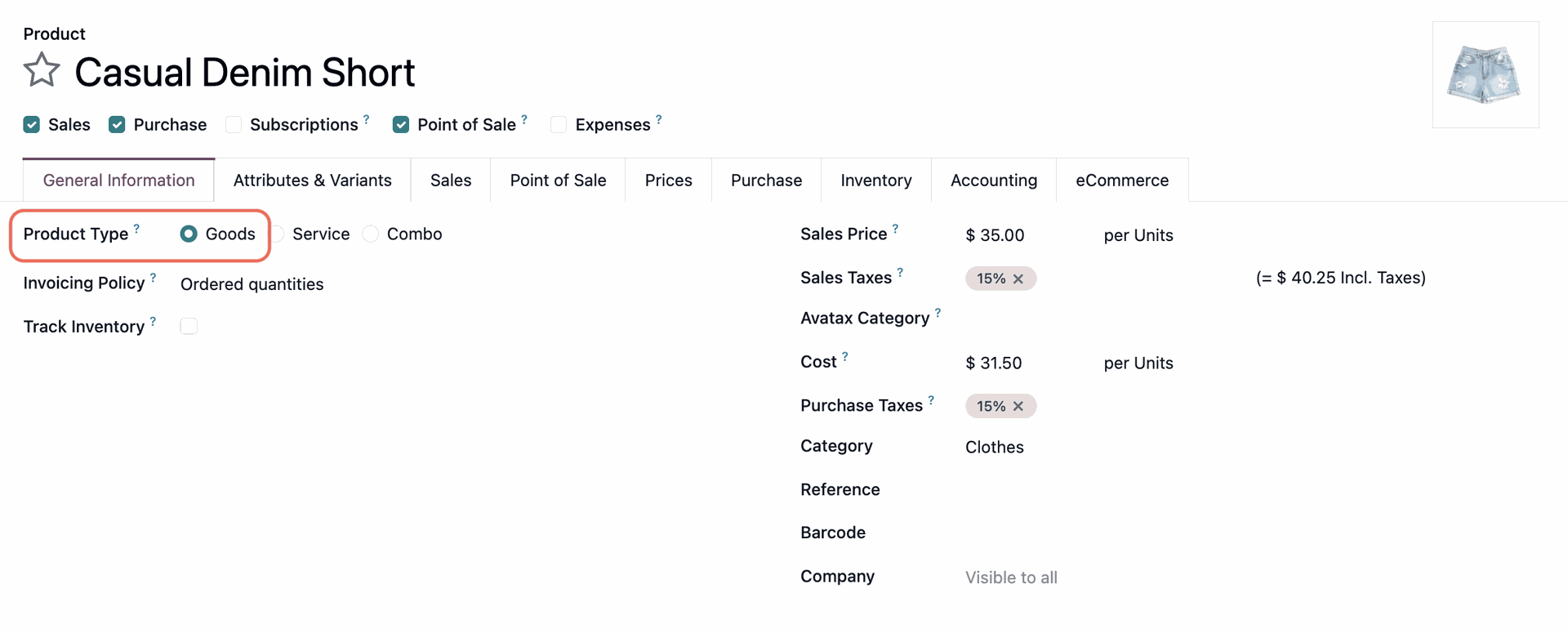Viewport: 1568px width, 633px height.
Task: Click help icon beside Invoicing Policy
Action: click(x=153, y=278)
